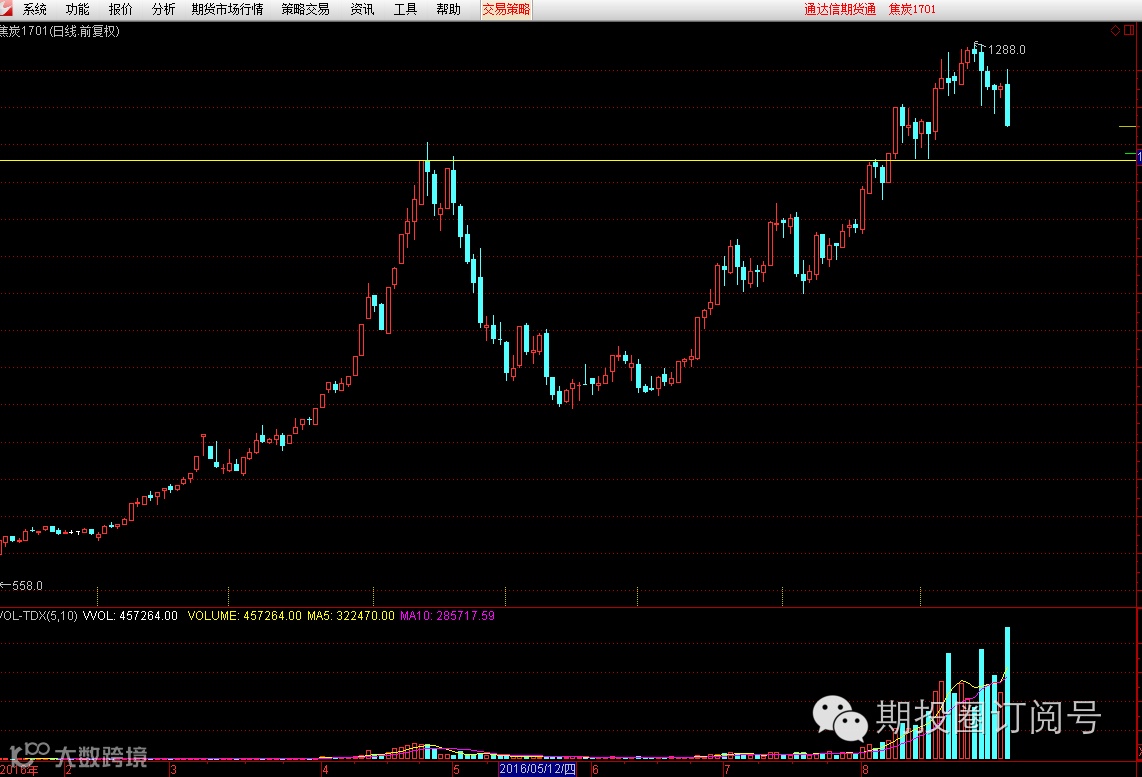Open the 资讯 menu

362,9
